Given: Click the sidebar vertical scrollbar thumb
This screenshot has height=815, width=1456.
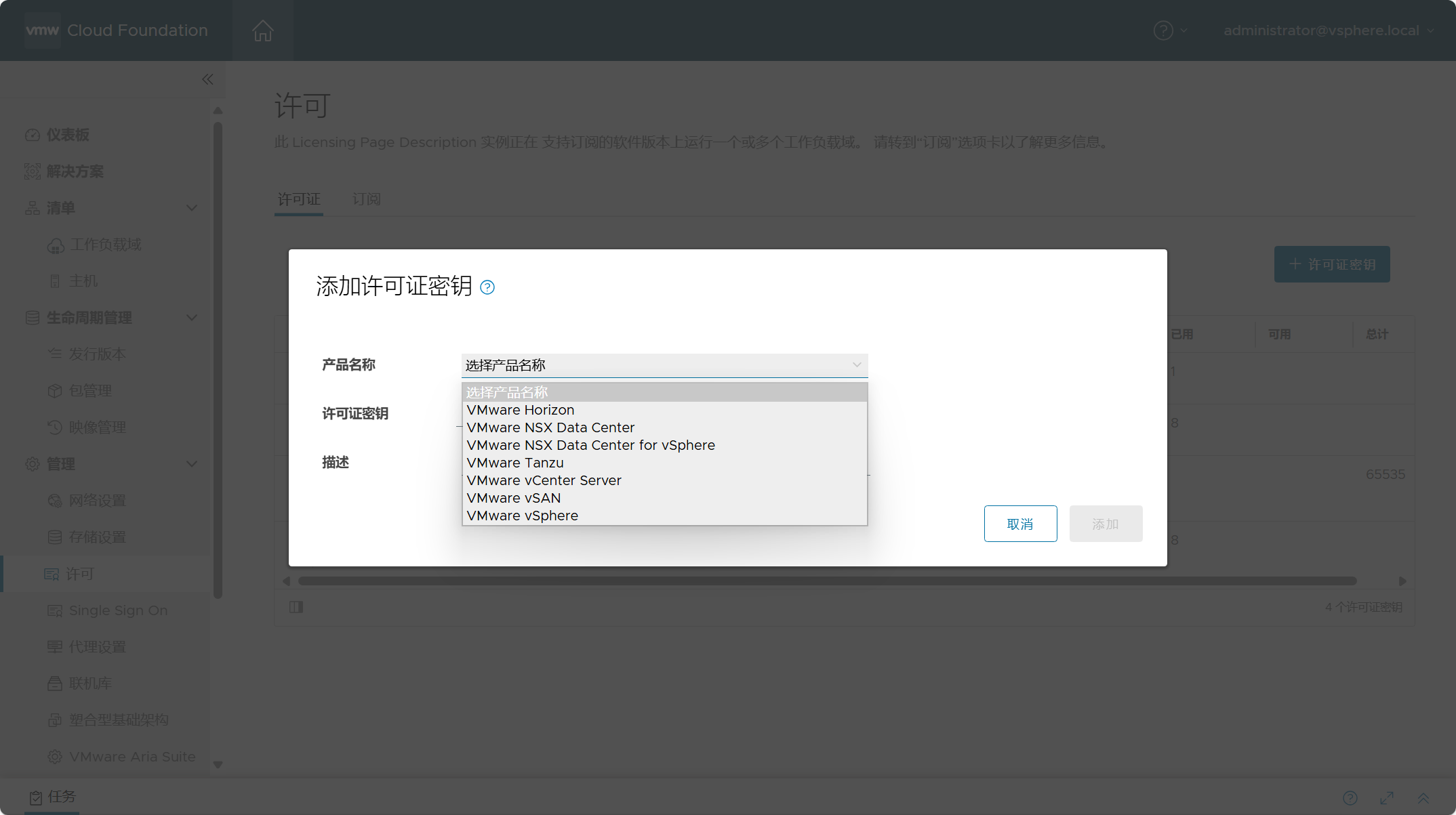Looking at the screenshot, I should pyautogui.click(x=218, y=359).
